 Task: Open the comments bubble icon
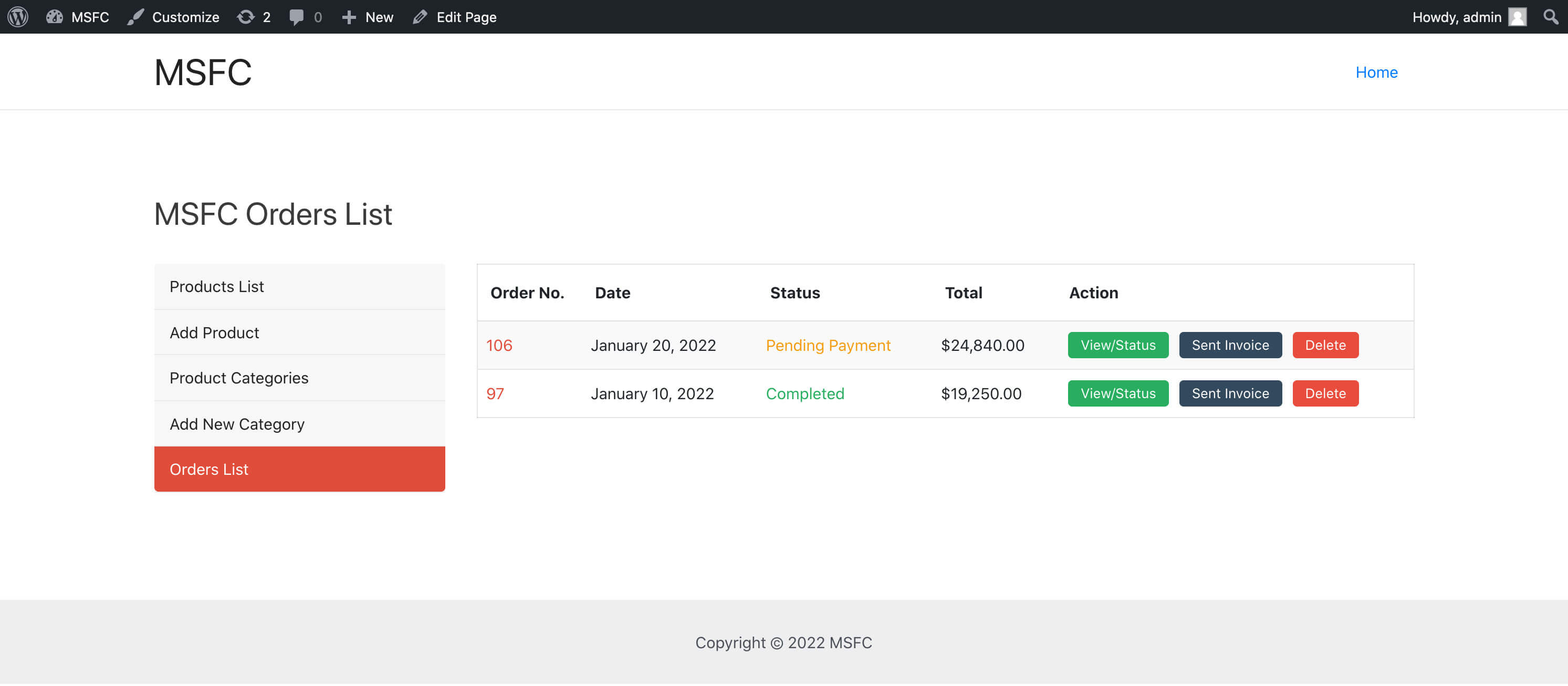click(297, 16)
